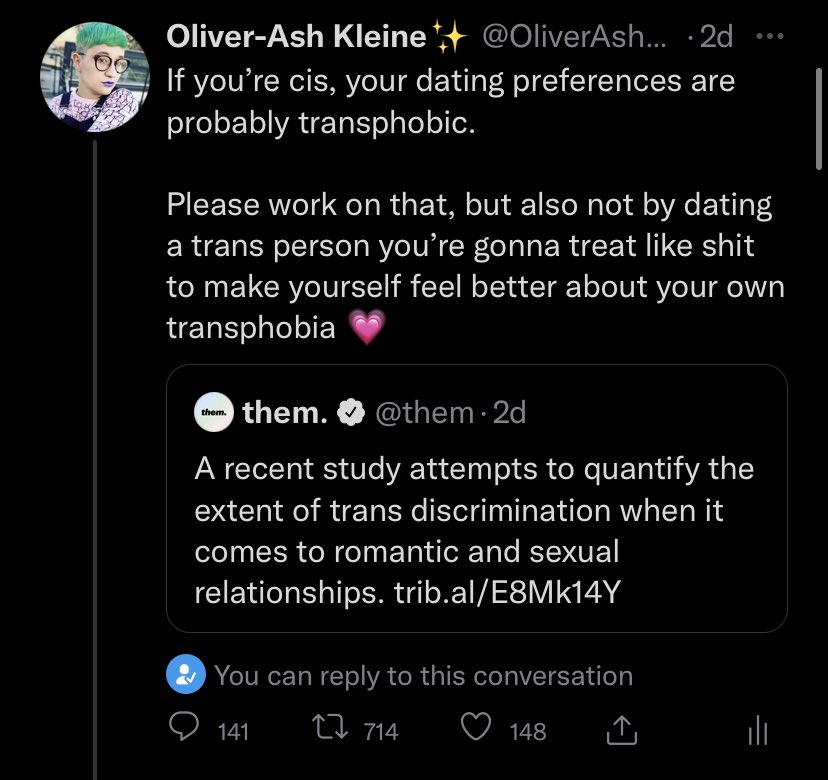View tweet analytics bar chart icon
Image resolution: width=828 pixels, height=780 pixels.
(x=758, y=730)
